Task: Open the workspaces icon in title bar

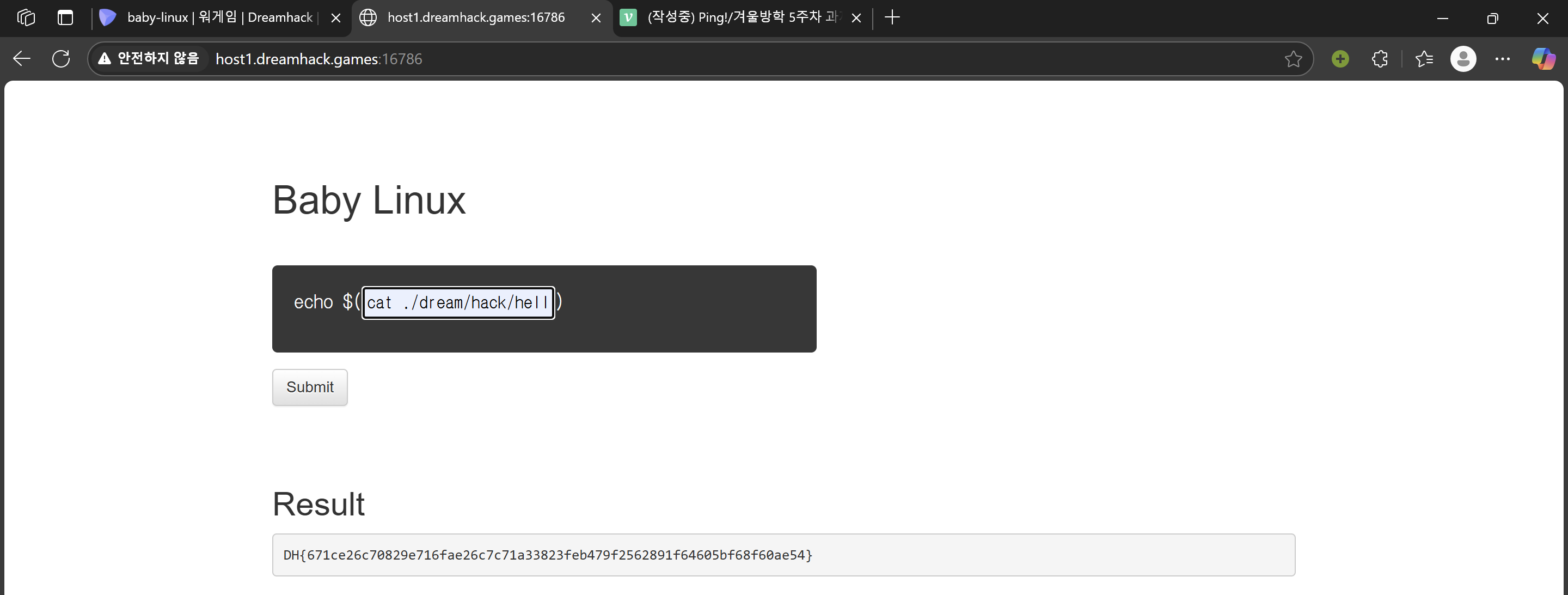Action: click(26, 17)
